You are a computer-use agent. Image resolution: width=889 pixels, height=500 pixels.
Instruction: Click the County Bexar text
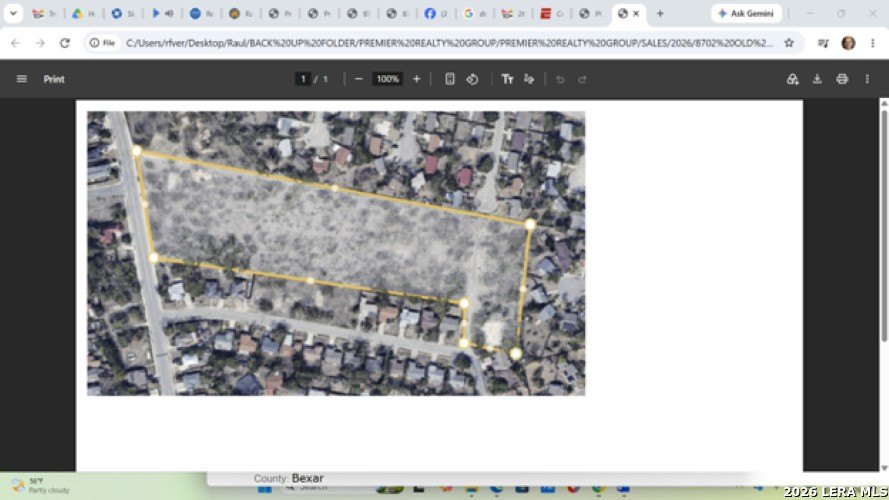tap(289, 478)
